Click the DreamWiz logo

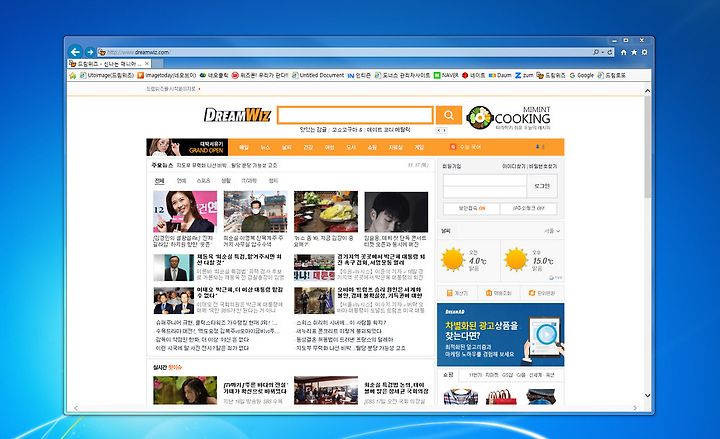(237, 115)
